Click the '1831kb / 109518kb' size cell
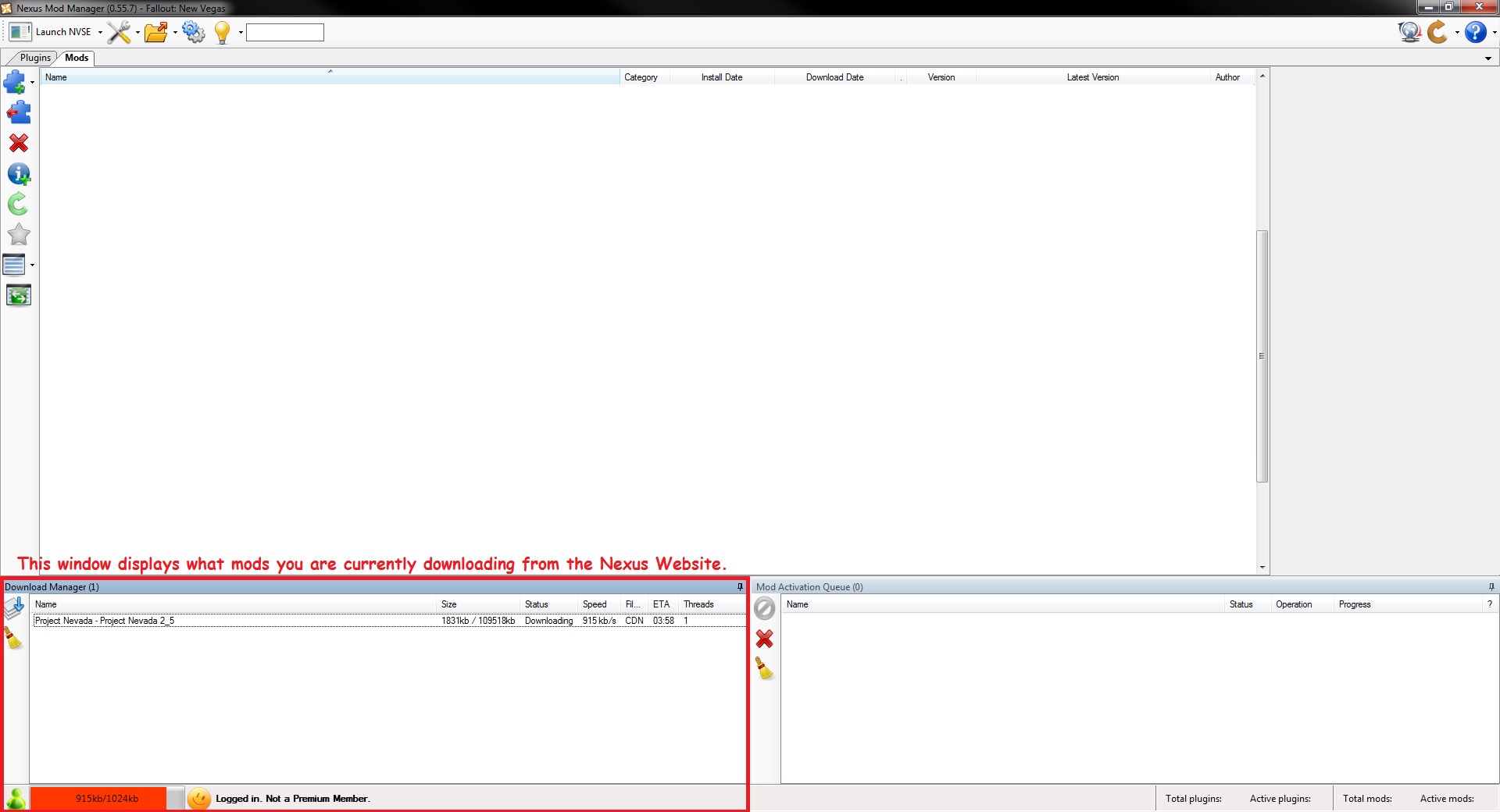This screenshot has height=812, width=1500. (x=478, y=621)
